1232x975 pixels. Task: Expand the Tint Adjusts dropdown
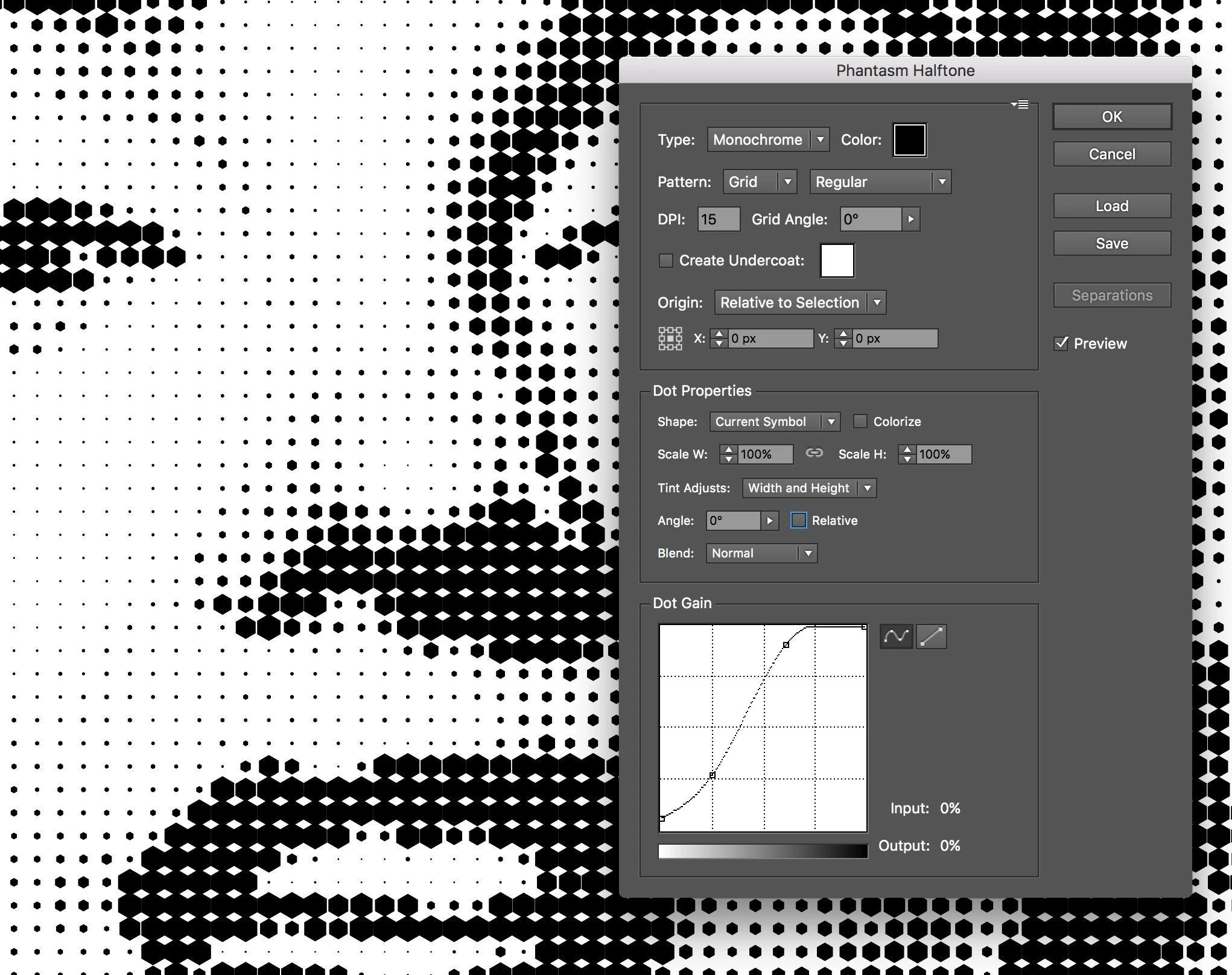tap(808, 488)
